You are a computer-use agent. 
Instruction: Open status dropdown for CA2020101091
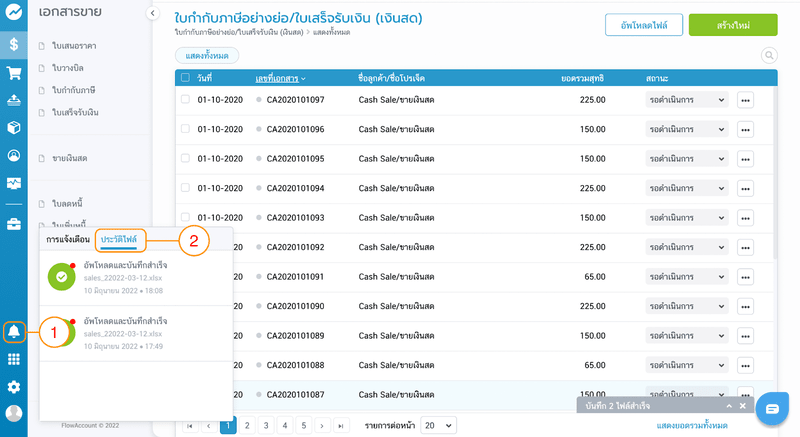tap(687, 277)
